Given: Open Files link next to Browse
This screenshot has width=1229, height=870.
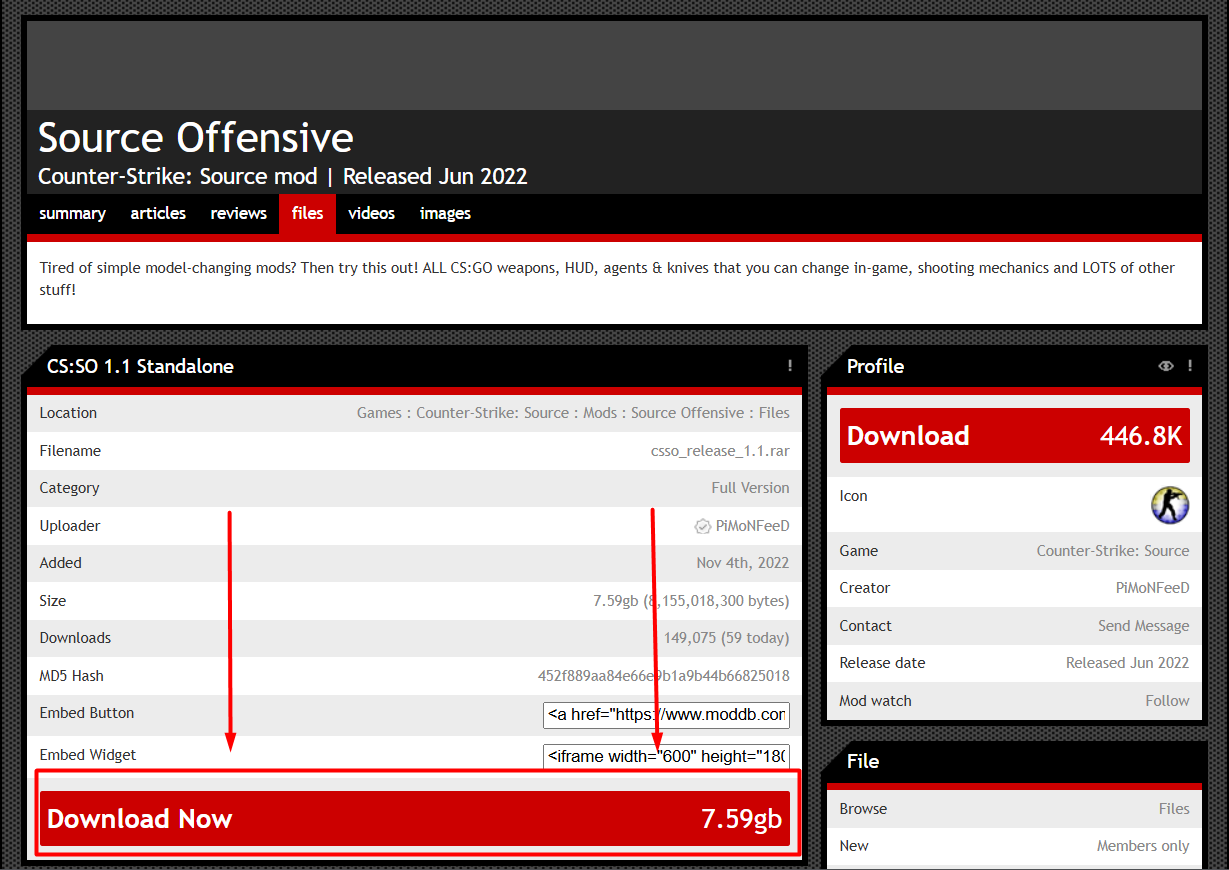Looking at the screenshot, I should click(x=1174, y=809).
